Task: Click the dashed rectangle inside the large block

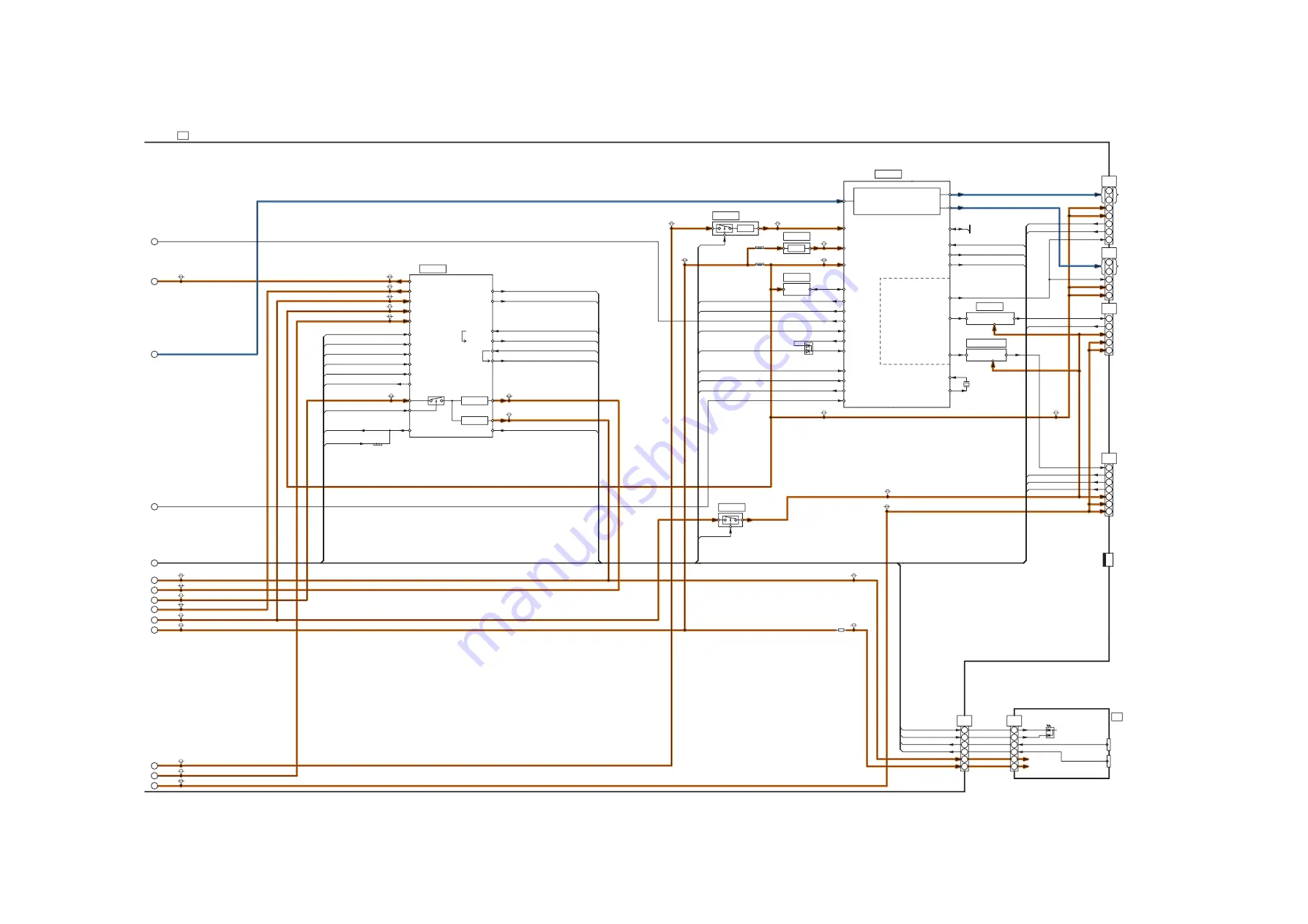Action: pyautogui.click(x=915, y=321)
